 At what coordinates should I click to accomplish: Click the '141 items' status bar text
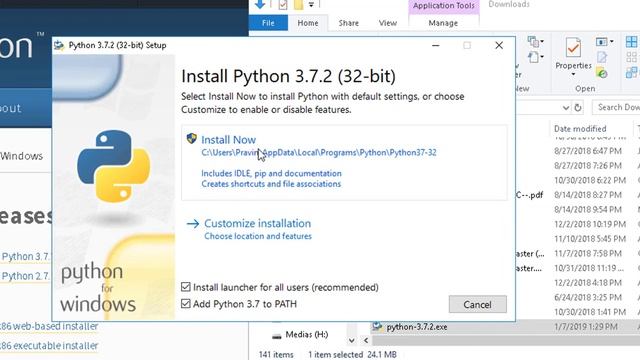pyautogui.click(x=276, y=355)
